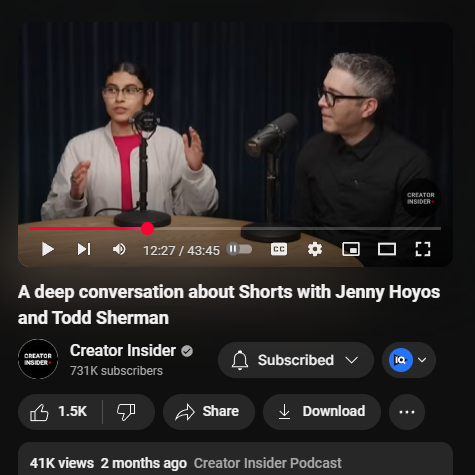Open the Creator Insider channel avatar
The height and width of the screenshot is (475, 475).
pos(38,359)
